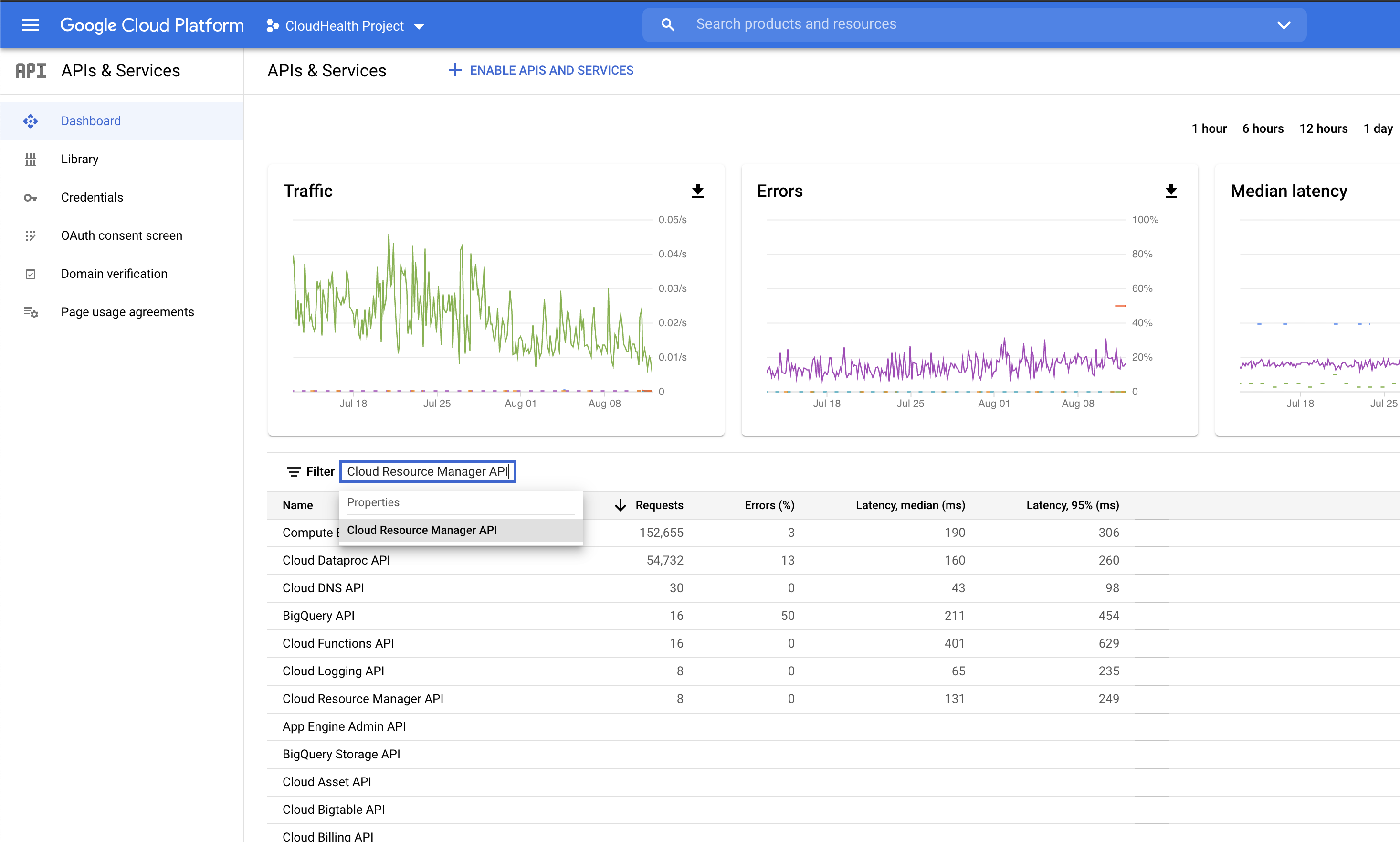Open Page usage agreements

(x=127, y=311)
